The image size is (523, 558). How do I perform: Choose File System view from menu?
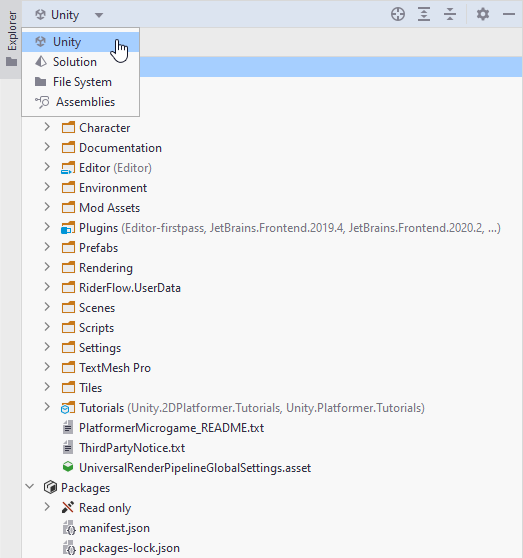pos(81,82)
